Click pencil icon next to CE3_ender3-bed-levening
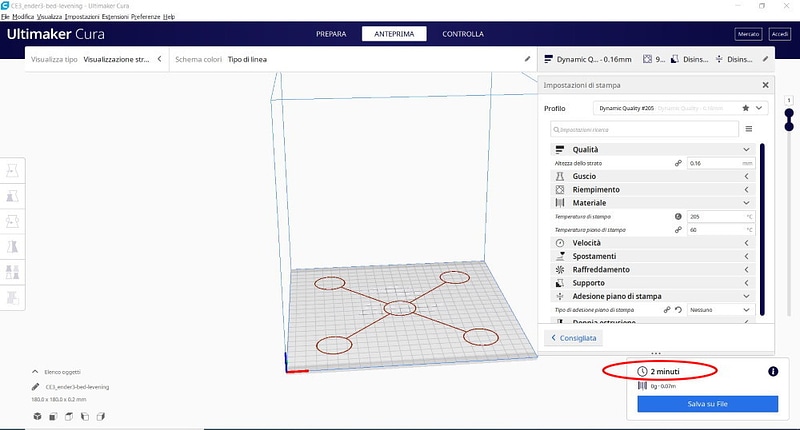800x430 pixels. (35, 387)
